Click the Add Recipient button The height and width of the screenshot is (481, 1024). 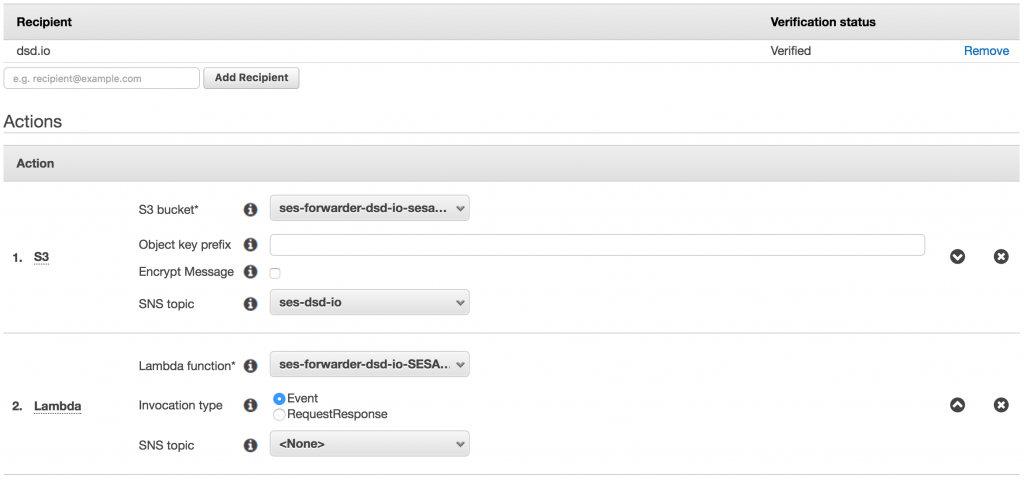[251, 78]
